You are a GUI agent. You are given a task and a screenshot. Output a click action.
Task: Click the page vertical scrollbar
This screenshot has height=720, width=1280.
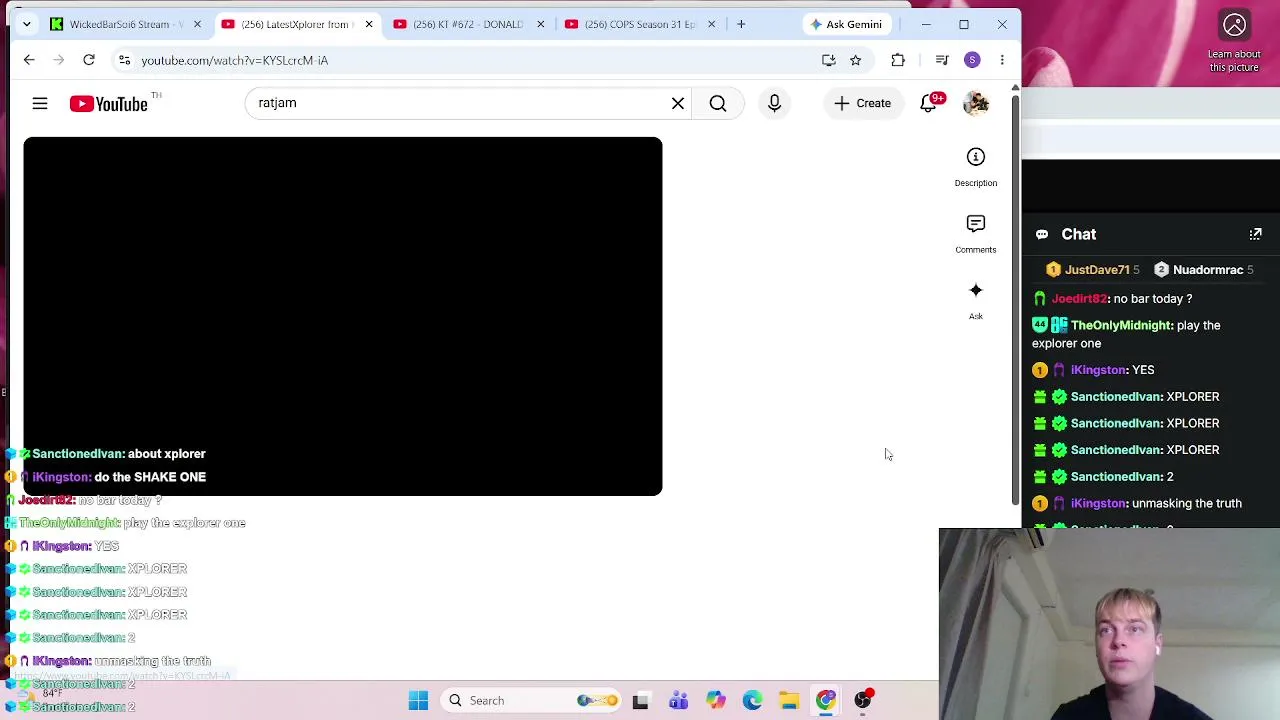1015,300
